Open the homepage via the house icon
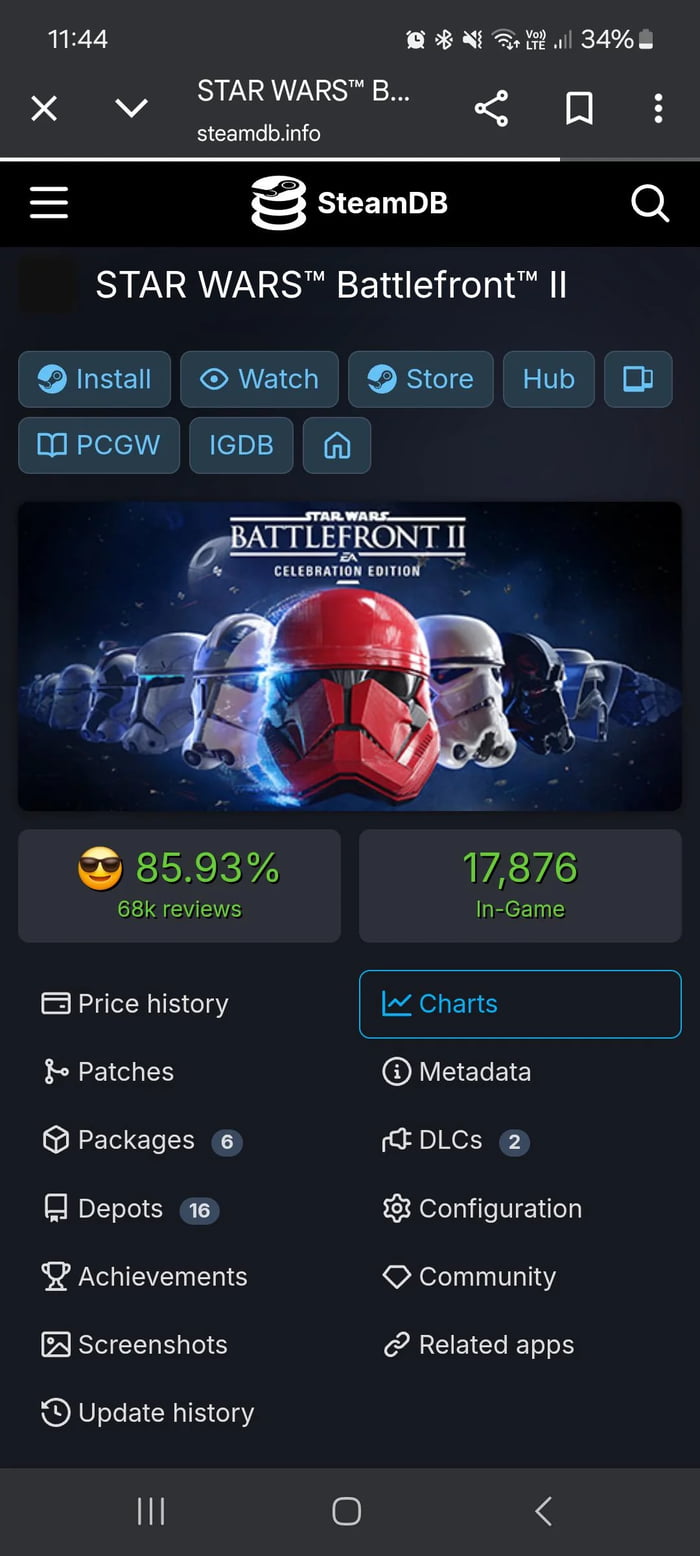The width and height of the screenshot is (700, 1556). coord(336,445)
